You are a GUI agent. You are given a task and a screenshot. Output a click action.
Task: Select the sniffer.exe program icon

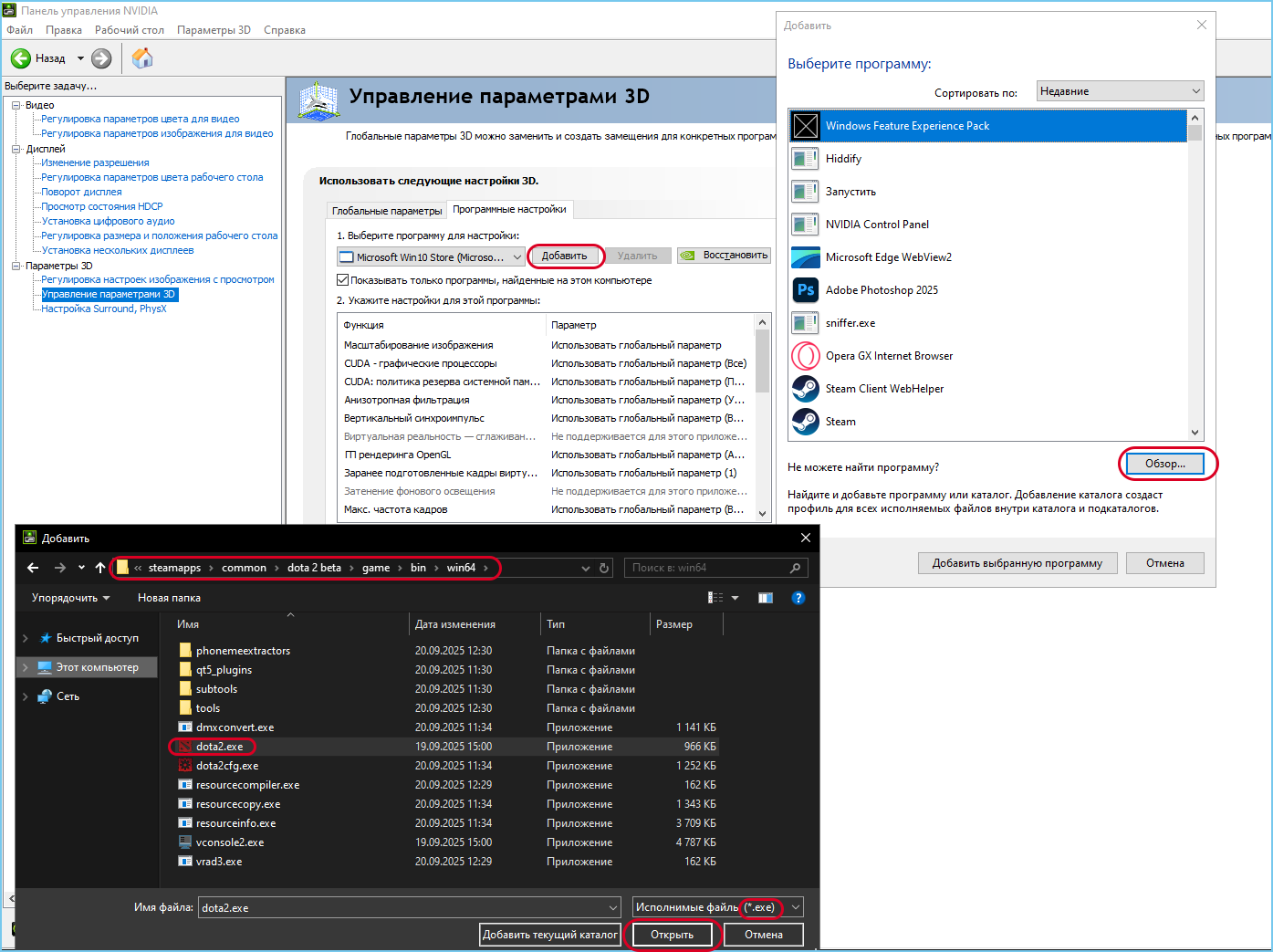806,323
